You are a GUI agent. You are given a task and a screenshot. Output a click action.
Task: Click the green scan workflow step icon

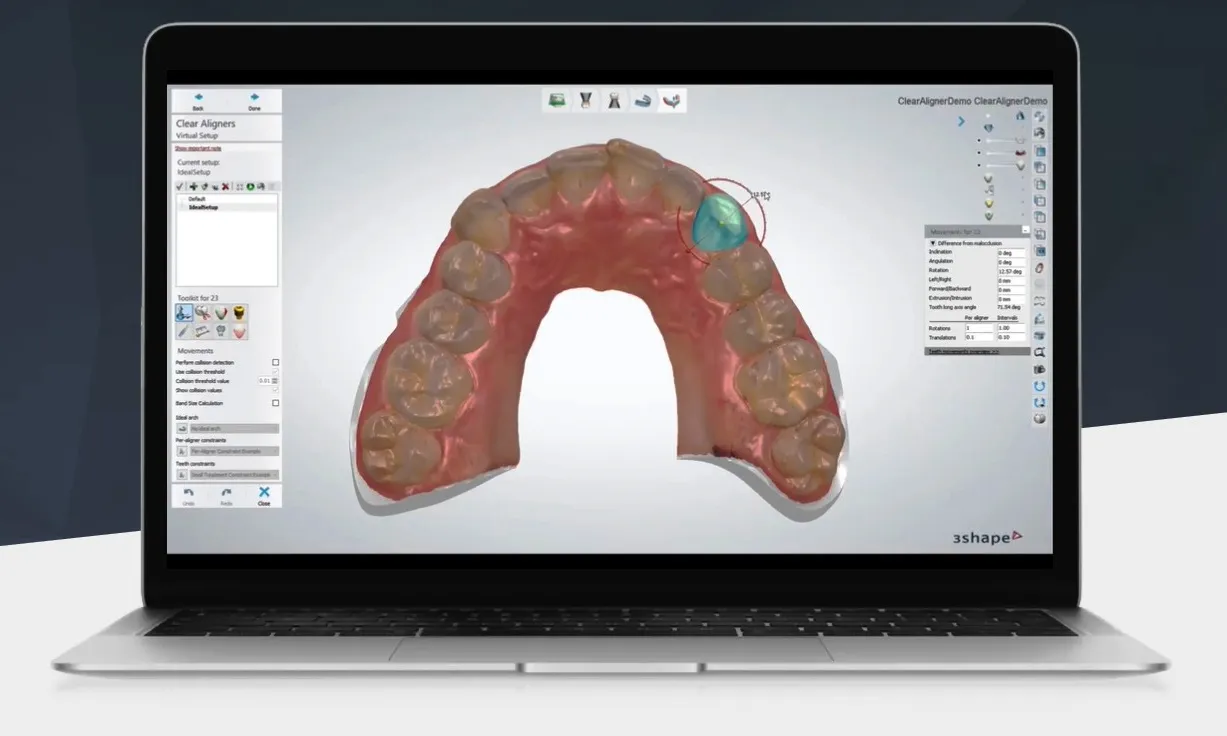[x=557, y=100]
